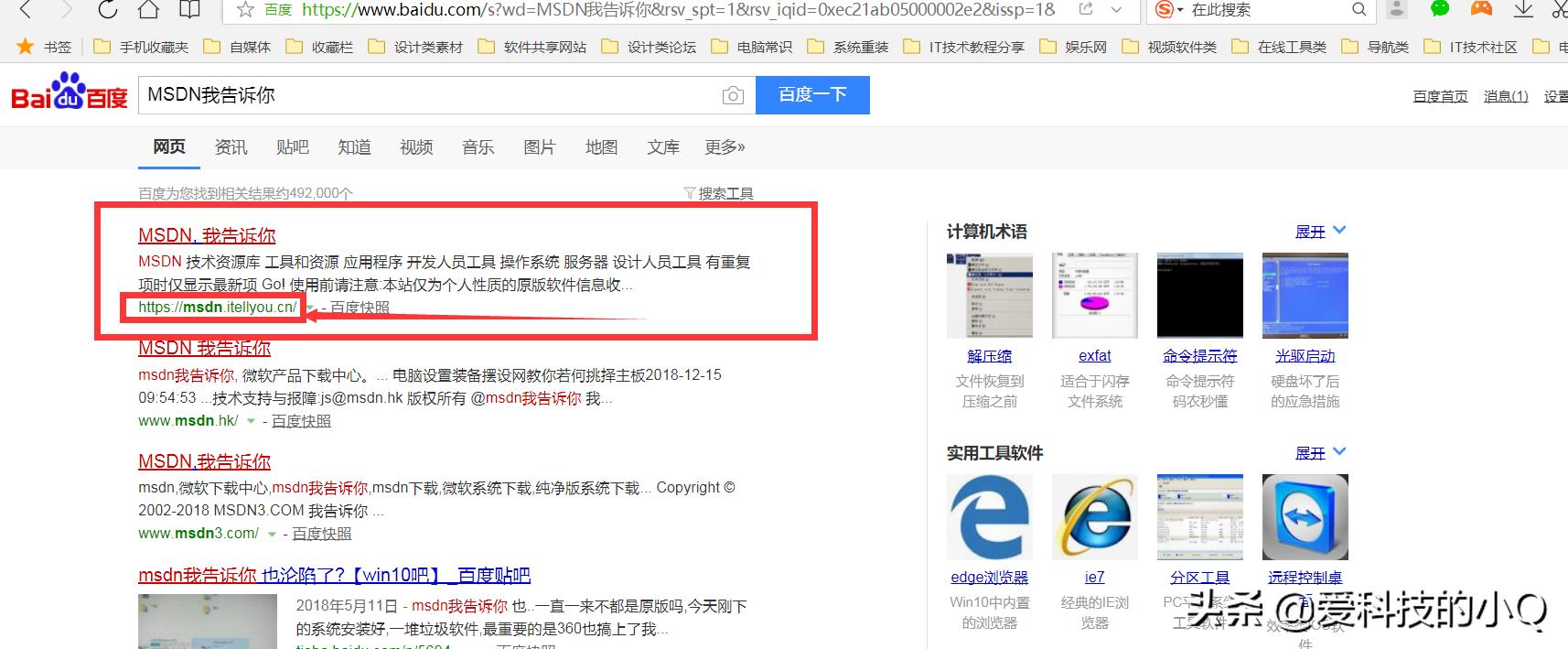Screen dimensions: 1568x649
Task: Open the 导航类 bookmark folder
Action: pos(1375,47)
